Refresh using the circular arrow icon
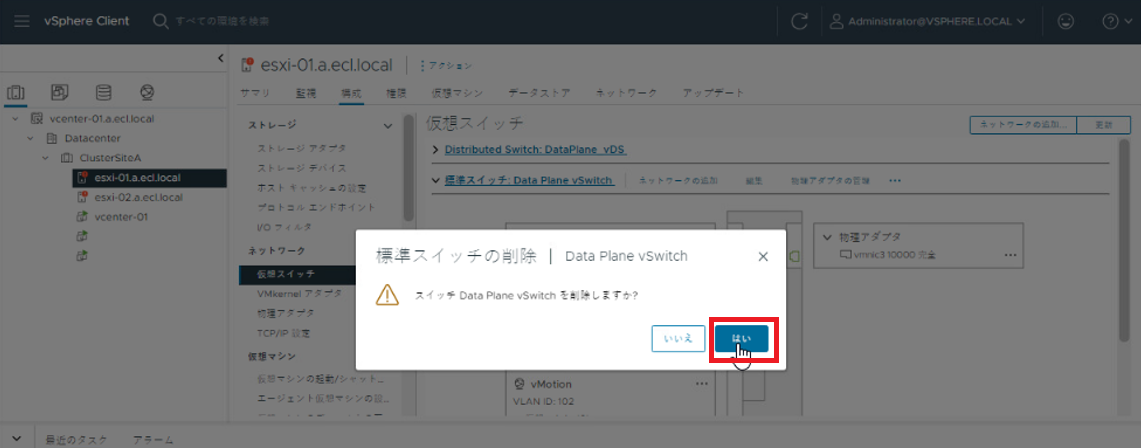This screenshot has height=448, width=1141. point(799,21)
